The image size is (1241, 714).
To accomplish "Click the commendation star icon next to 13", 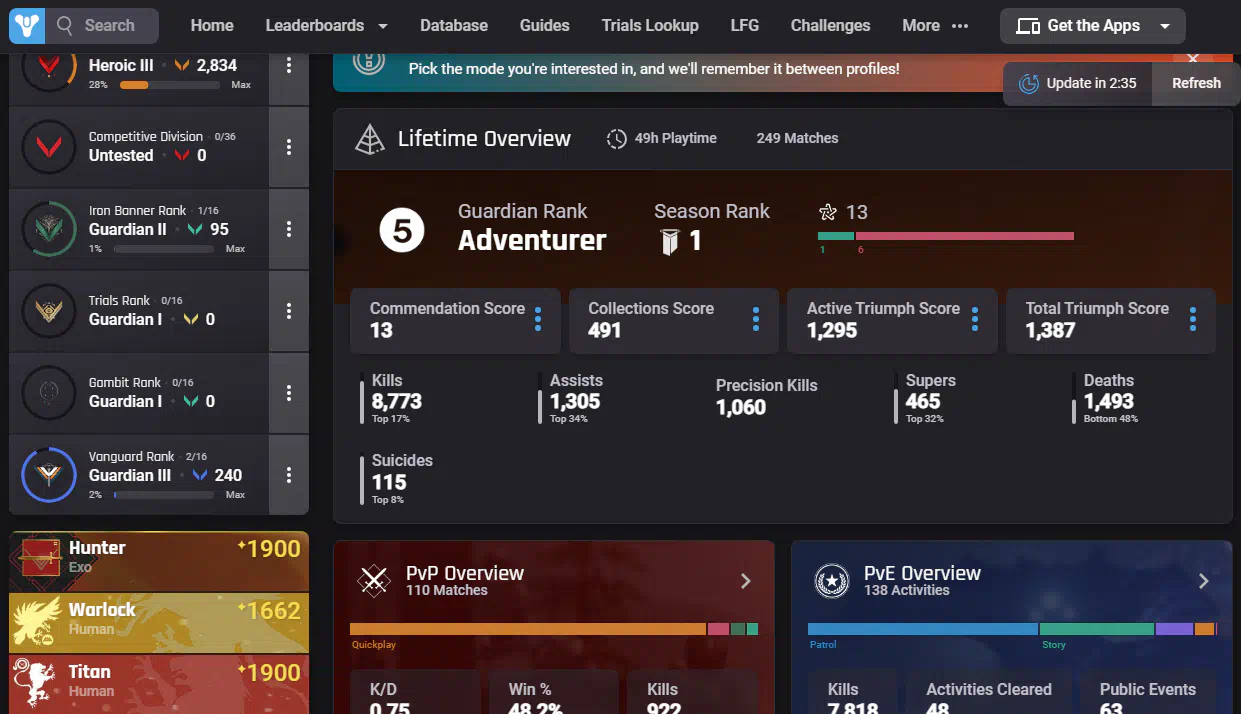I will 828,212.
